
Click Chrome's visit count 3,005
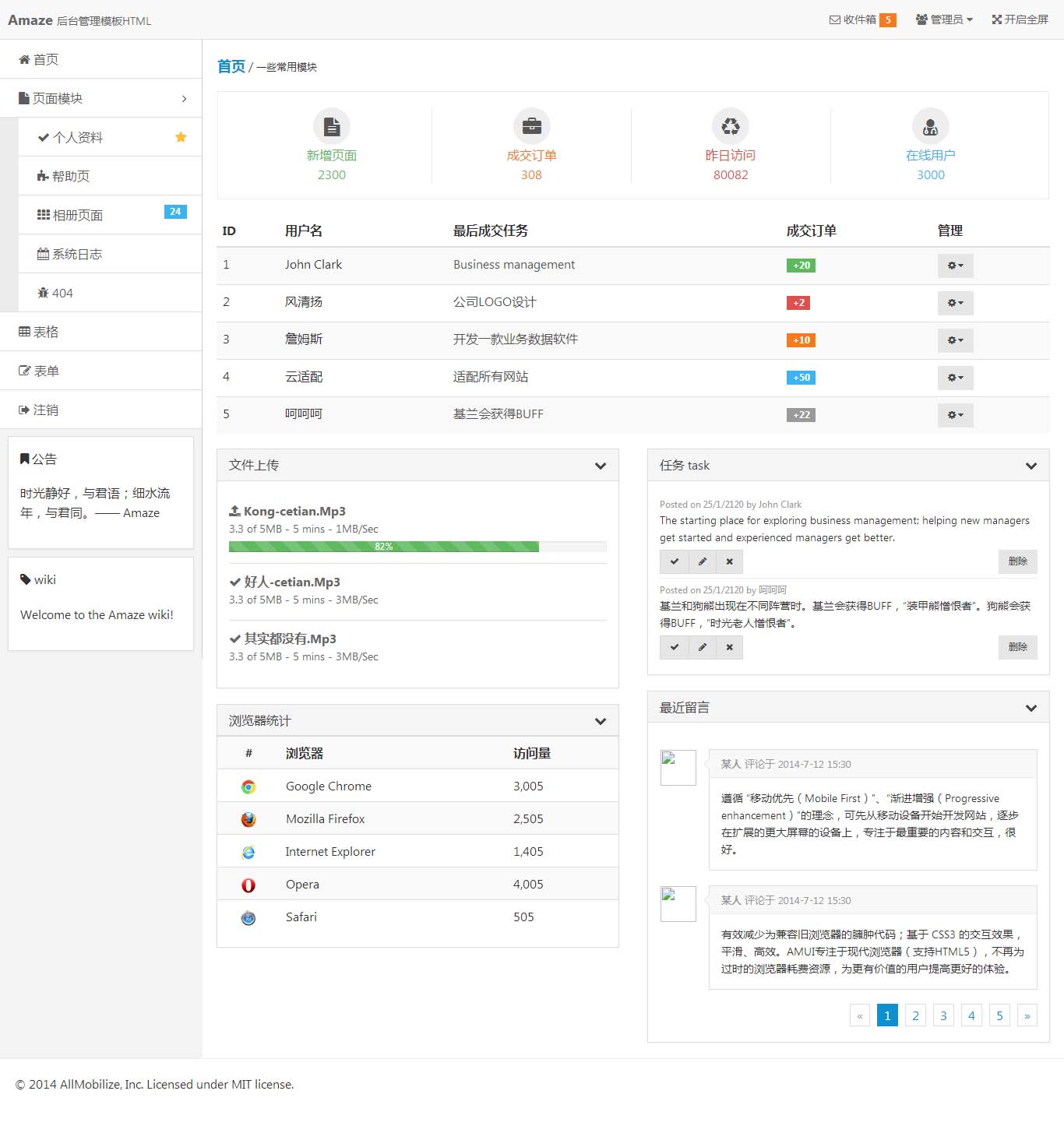point(528,786)
